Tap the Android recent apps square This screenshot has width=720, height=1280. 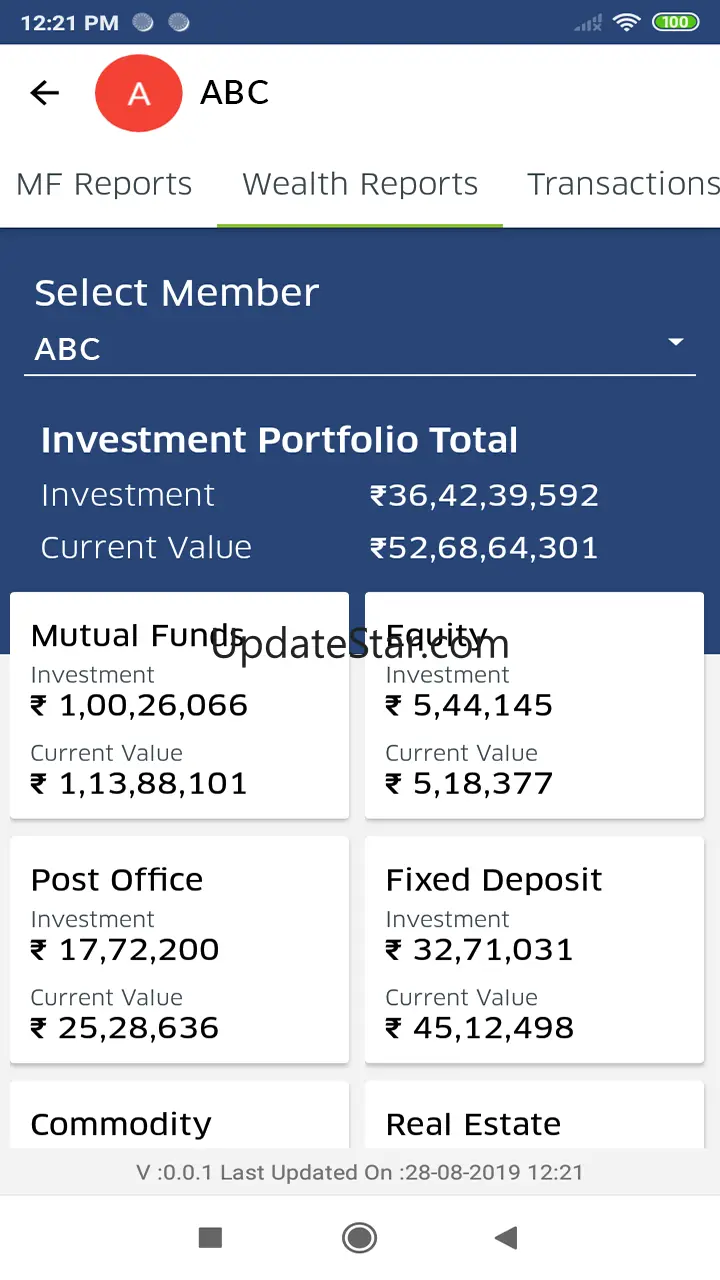[210, 1238]
